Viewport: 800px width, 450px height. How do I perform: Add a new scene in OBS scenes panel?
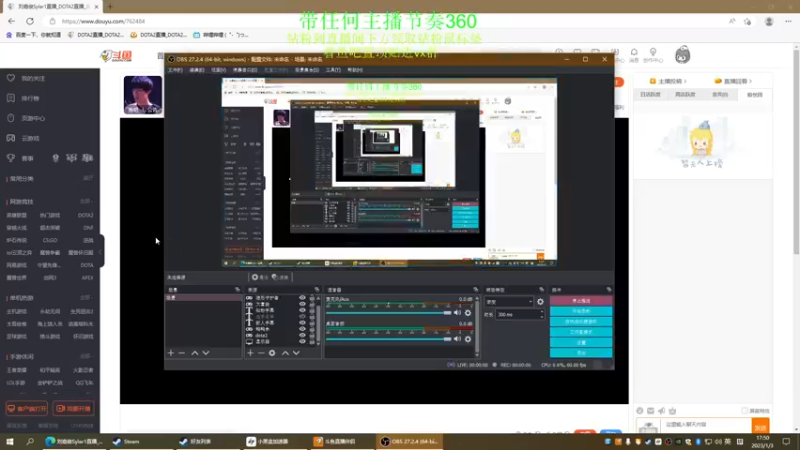click(171, 353)
